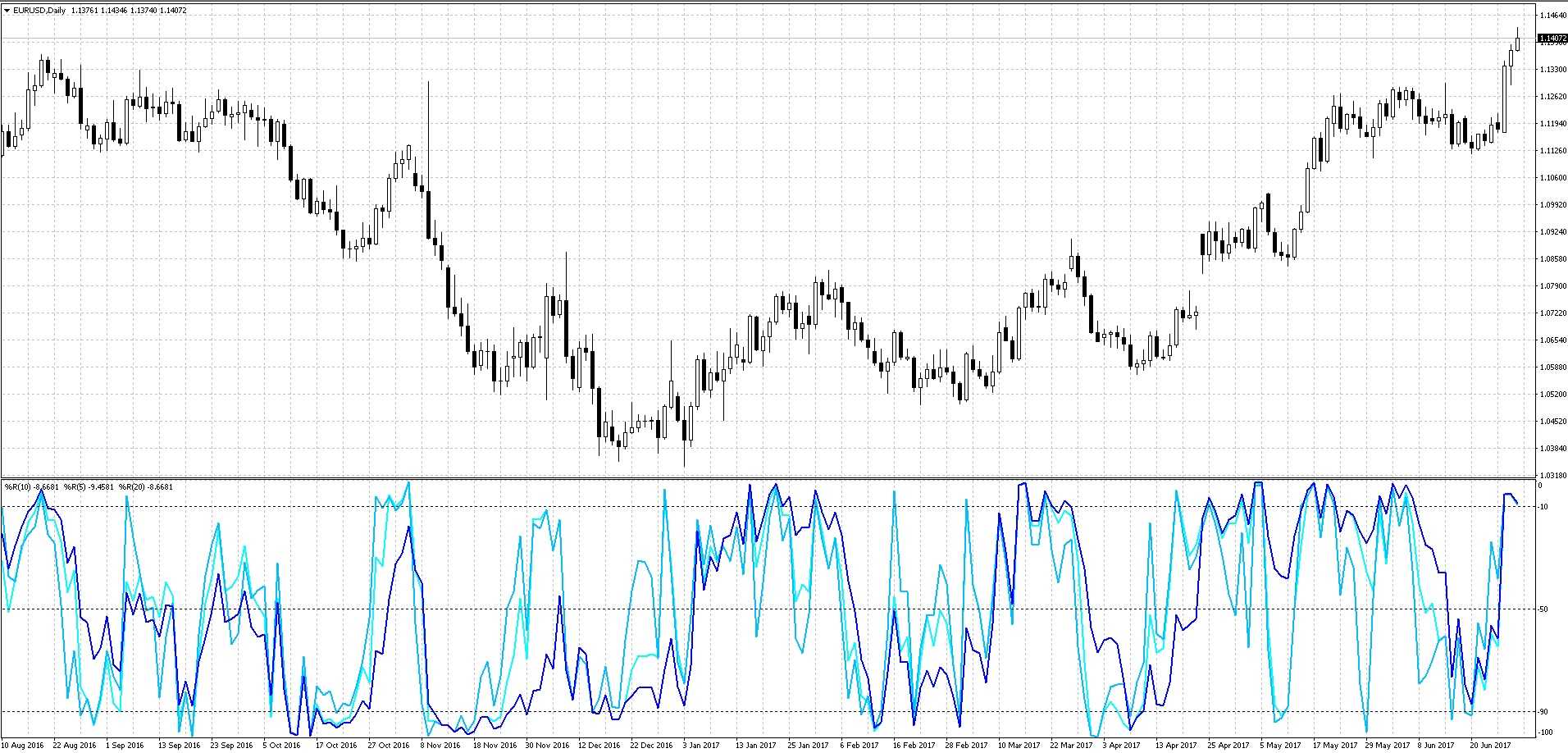Screen dimensions: 1568x753
Task: Click the 10 Aug 2016 date label
Action: 23,746
